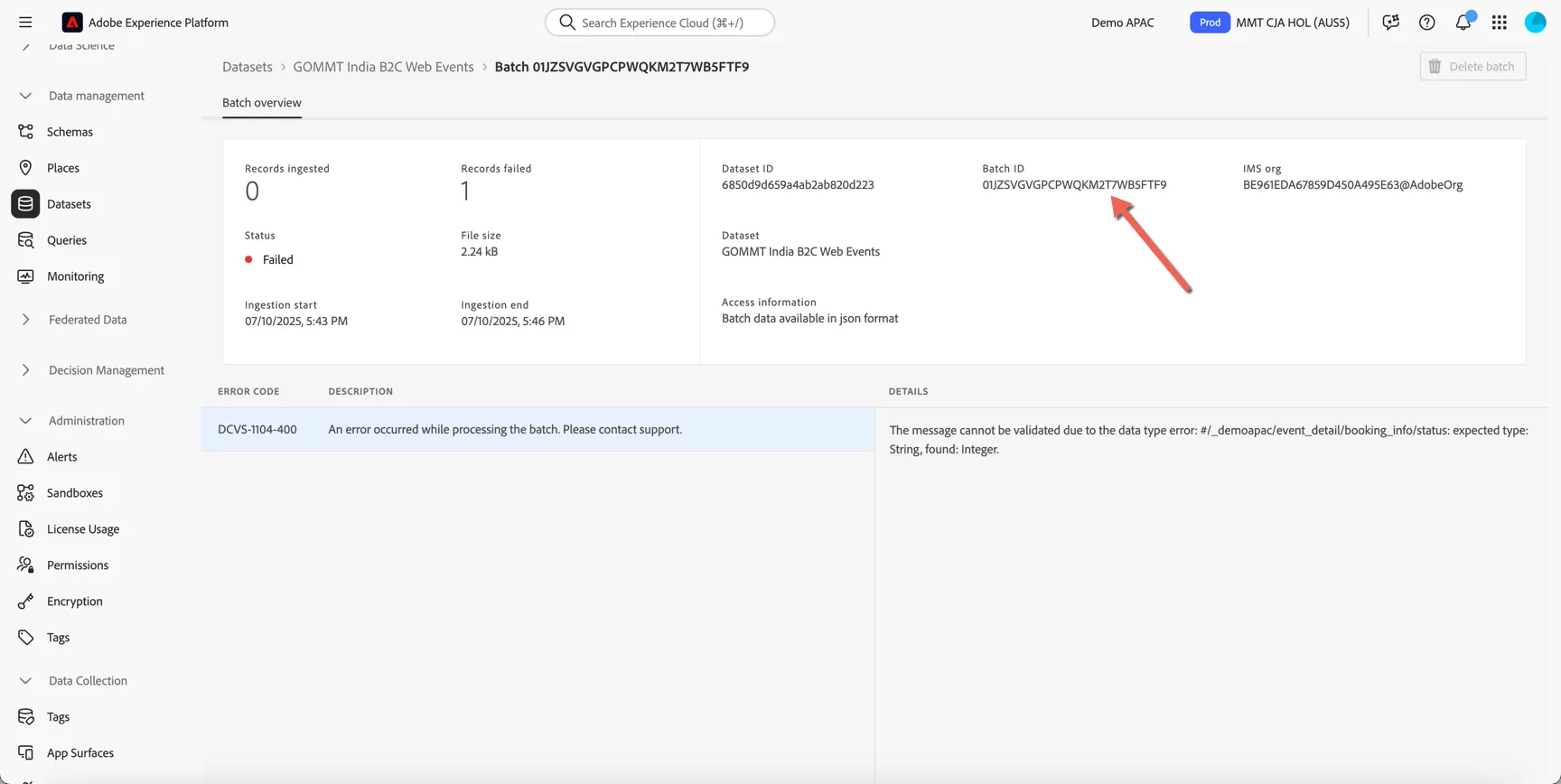1561x784 pixels.
Task: Click the Search Experience Cloud field
Action: coord(659,23)
